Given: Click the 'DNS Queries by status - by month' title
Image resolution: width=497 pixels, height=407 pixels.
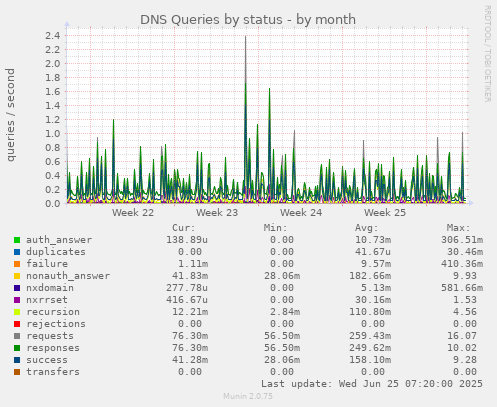Looking at the screenshot, I should pyautogui.click(x=248, y=20).
